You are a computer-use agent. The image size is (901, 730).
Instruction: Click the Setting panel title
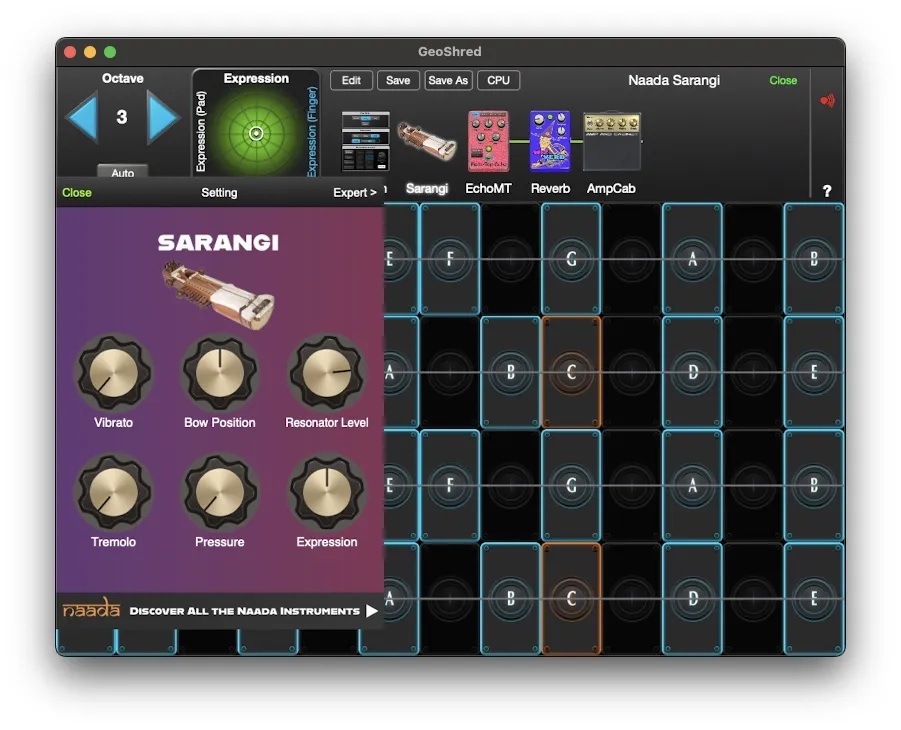(x=219, y=193)
